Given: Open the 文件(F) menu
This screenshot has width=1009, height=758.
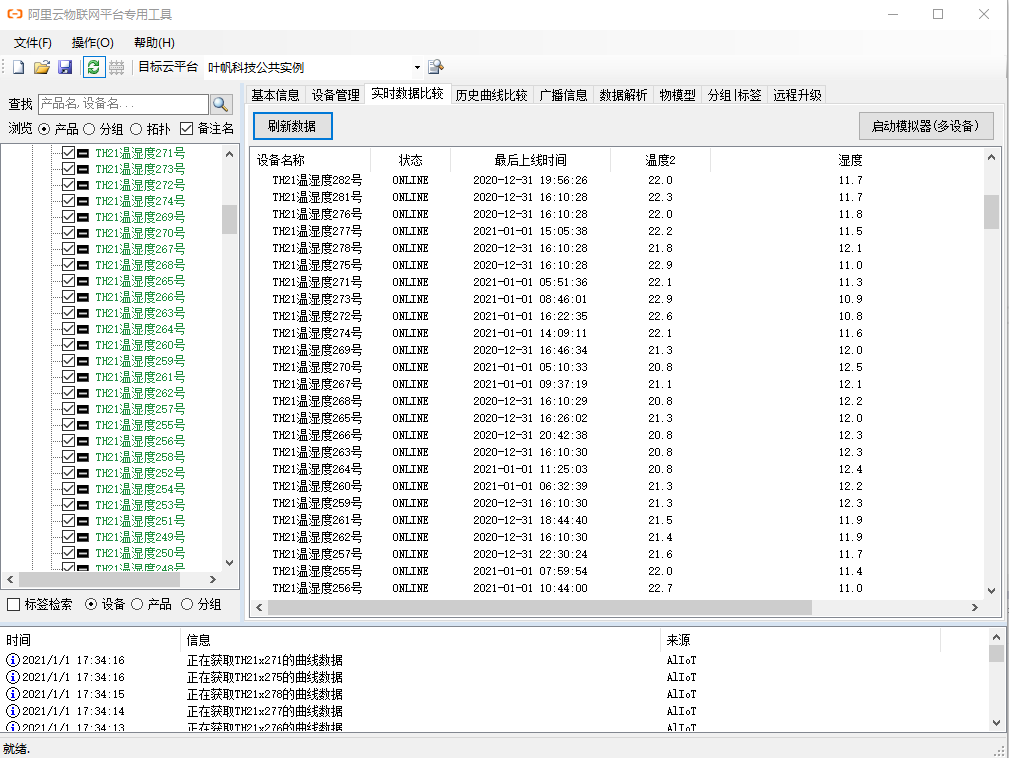Looking at the screenshot, I should point(32,43).
